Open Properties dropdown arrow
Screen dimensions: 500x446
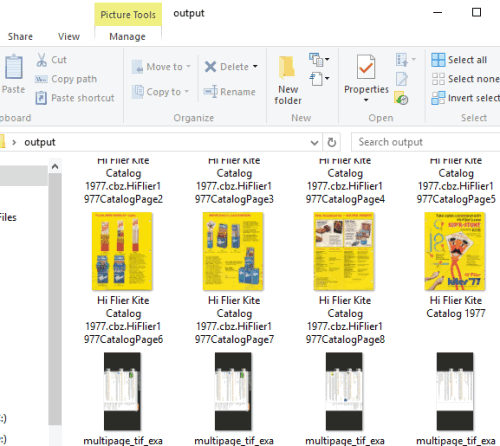click(x=366, y=100)
